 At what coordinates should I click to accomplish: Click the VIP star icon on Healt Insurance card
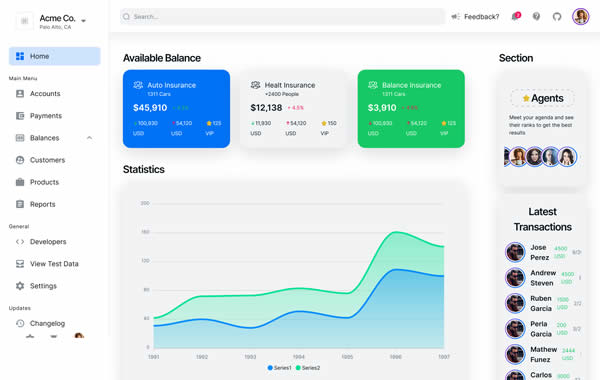coord(324,123)
